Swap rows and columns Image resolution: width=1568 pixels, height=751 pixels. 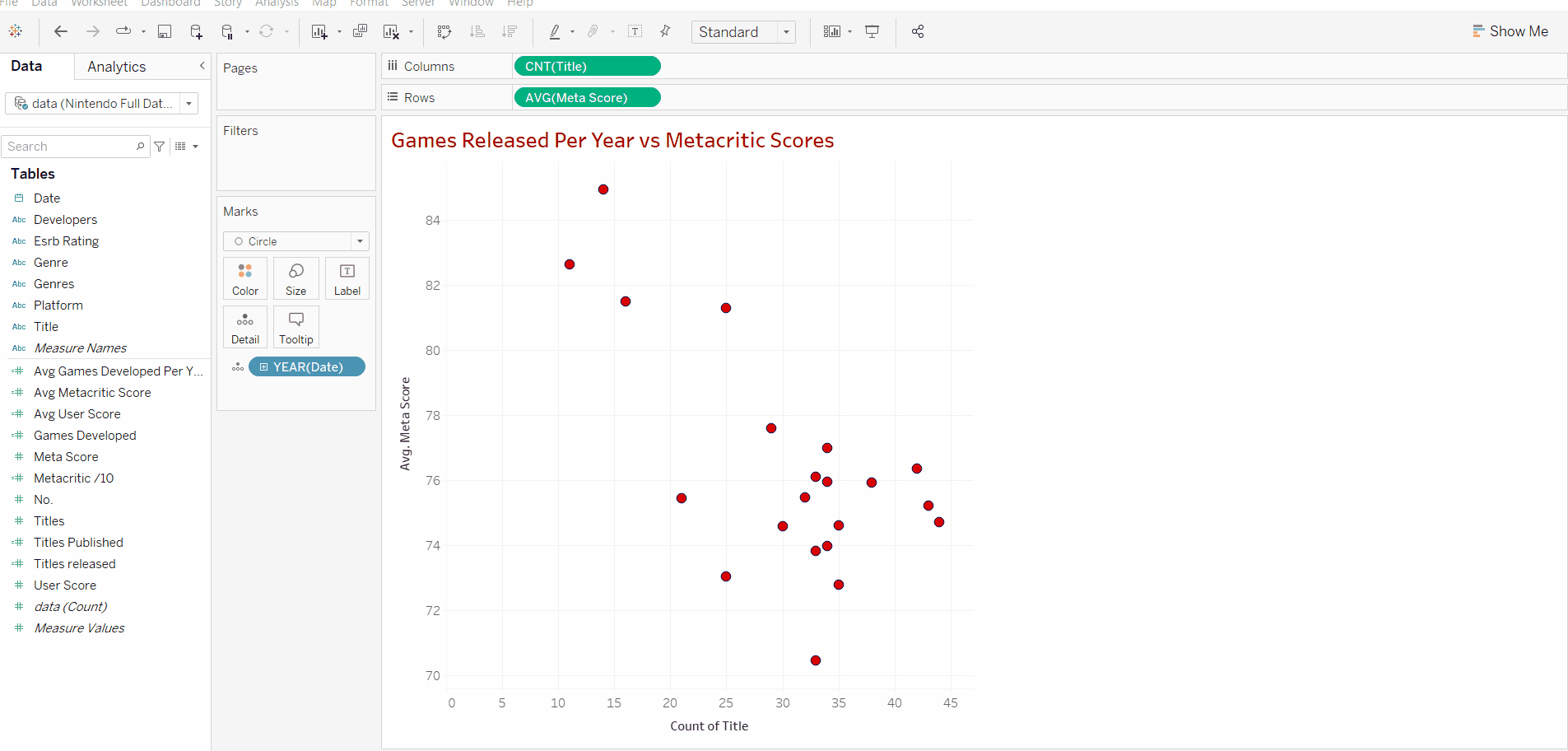click(x=444, y=31)
